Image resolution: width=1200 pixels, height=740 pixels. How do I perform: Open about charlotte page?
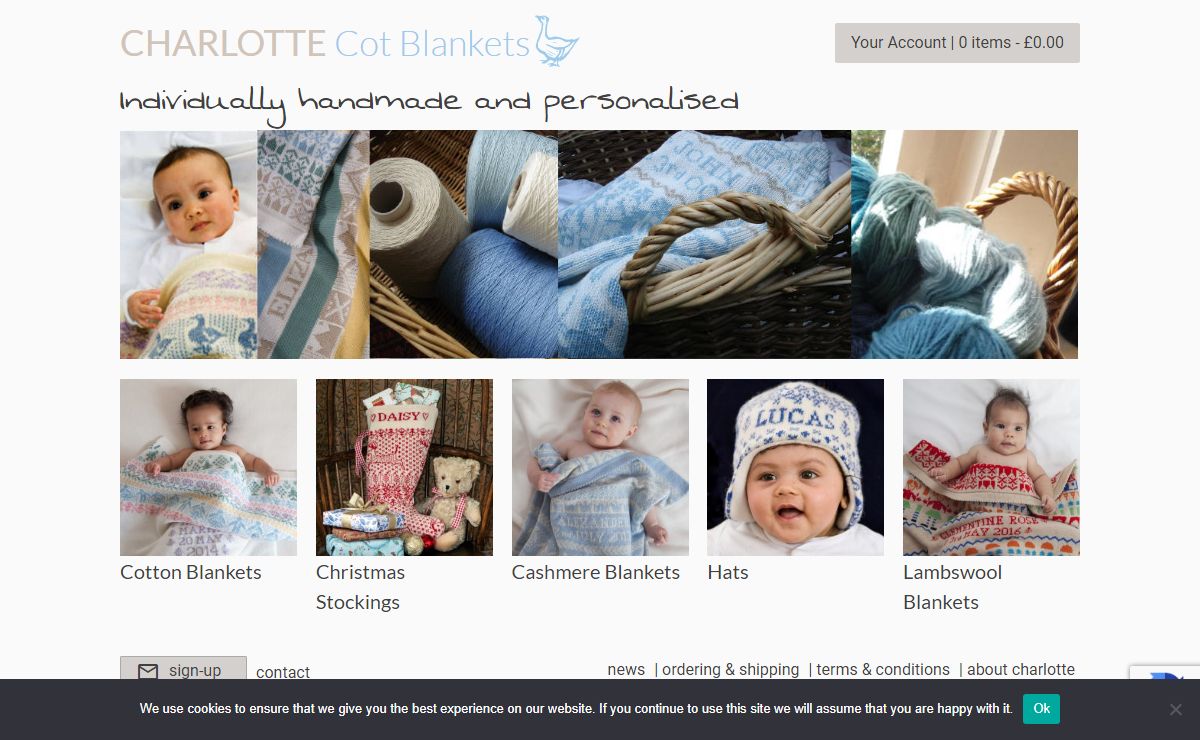[x=1021, y=670]
